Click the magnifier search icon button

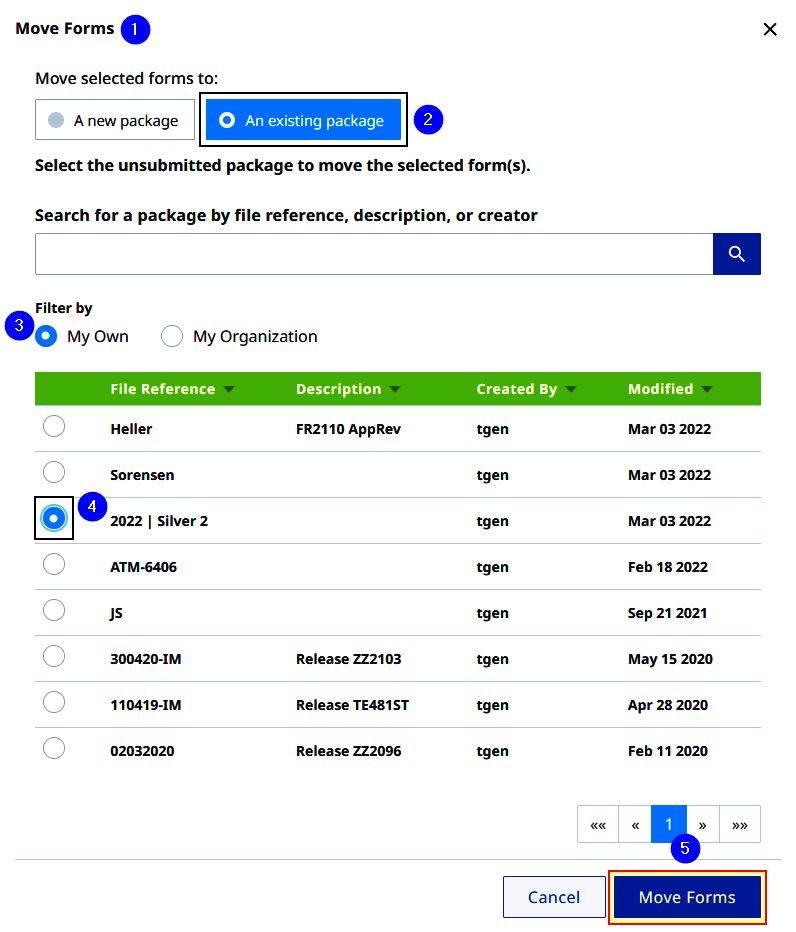pyautogui.click(x=737, y=254)
